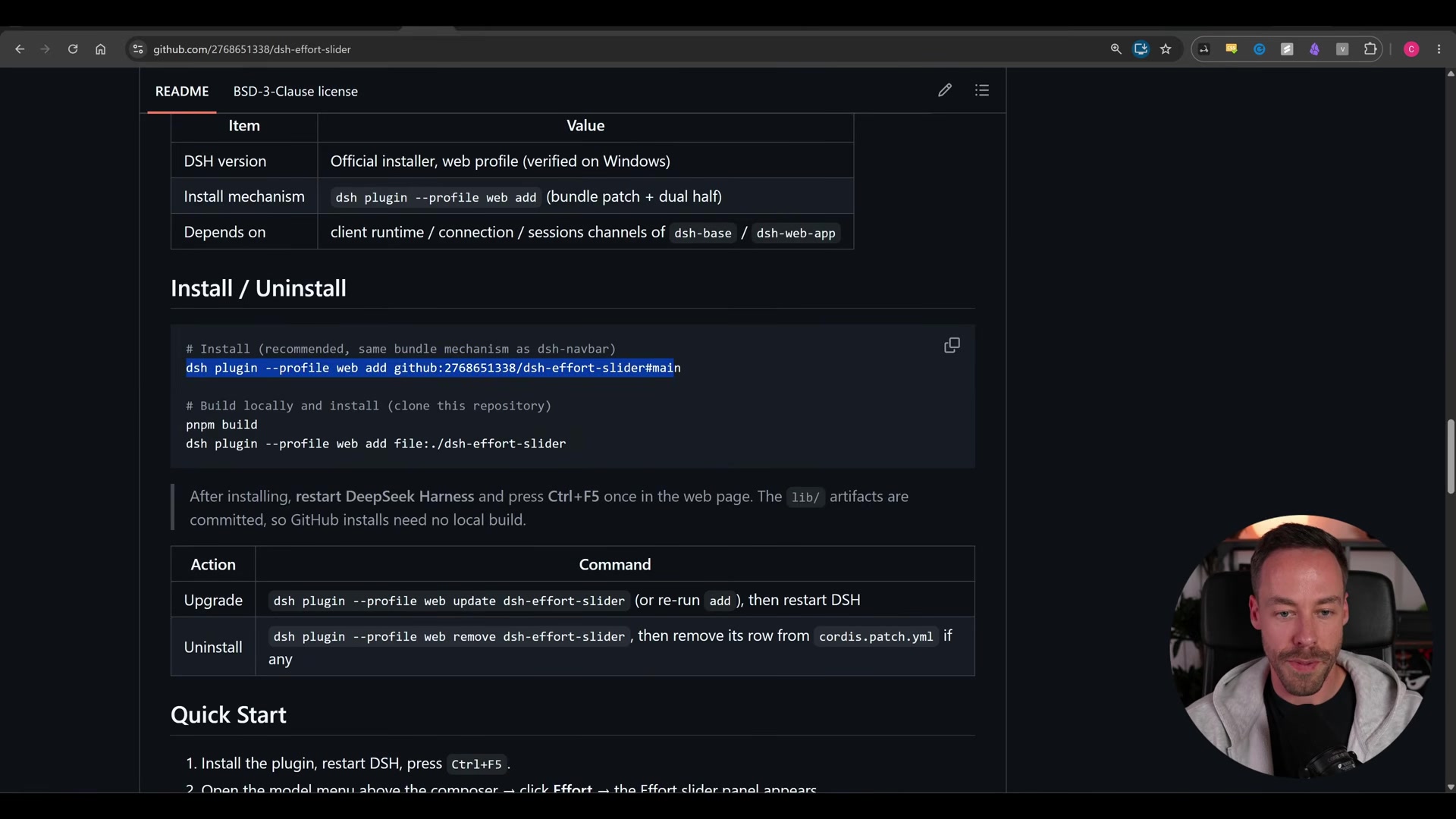Open the pink C profile avatar
1456x819 pixels.
pos(1411,49)
